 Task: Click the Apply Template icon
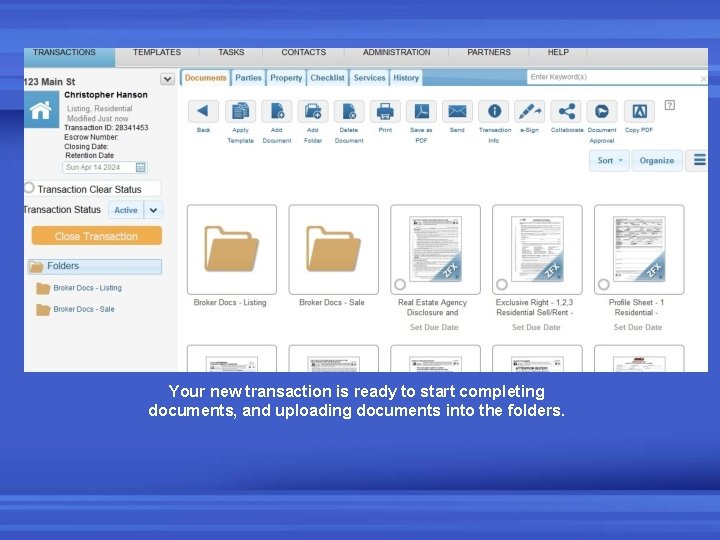tap(240, 111)
